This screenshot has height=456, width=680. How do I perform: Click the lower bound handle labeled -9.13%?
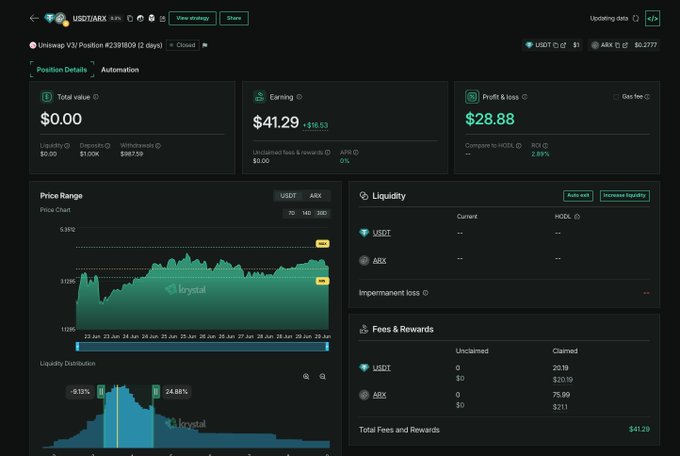coord(101,392)
